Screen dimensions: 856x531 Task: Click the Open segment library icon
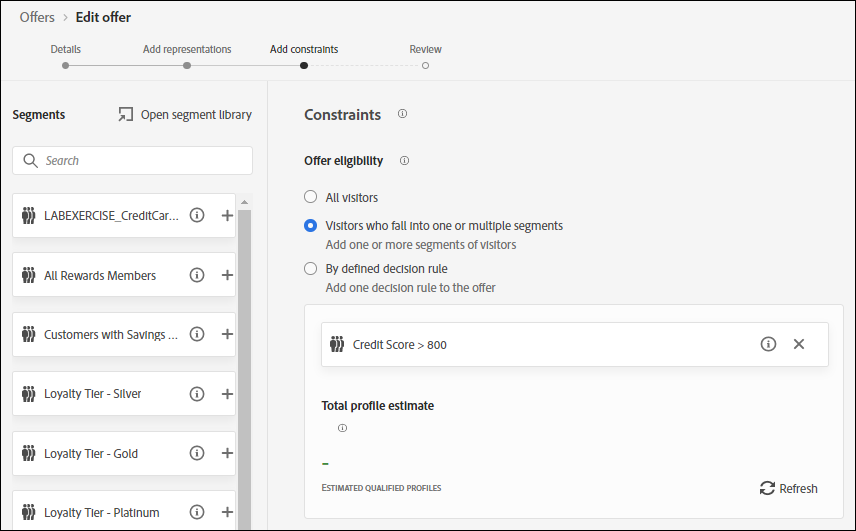(126, 114)
